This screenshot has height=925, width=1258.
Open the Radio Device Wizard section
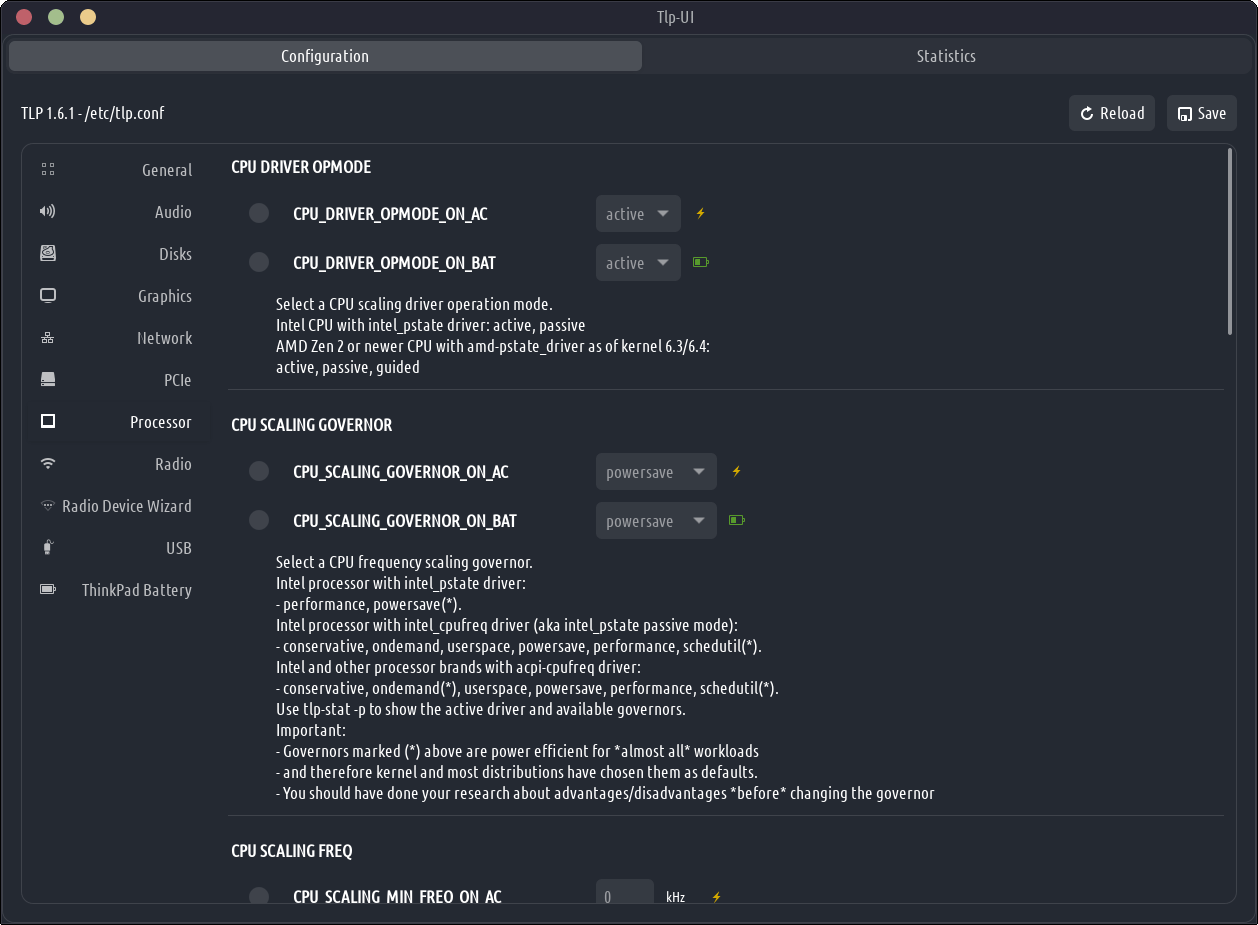coord(126,506)
